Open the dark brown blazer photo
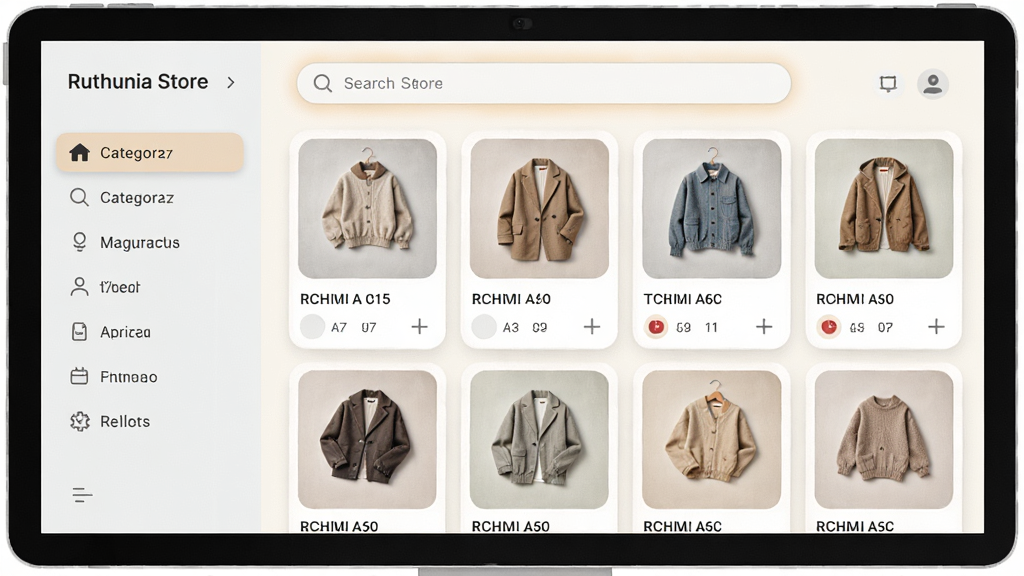The height and width of the screenshot is (576, 1024). 368,440
